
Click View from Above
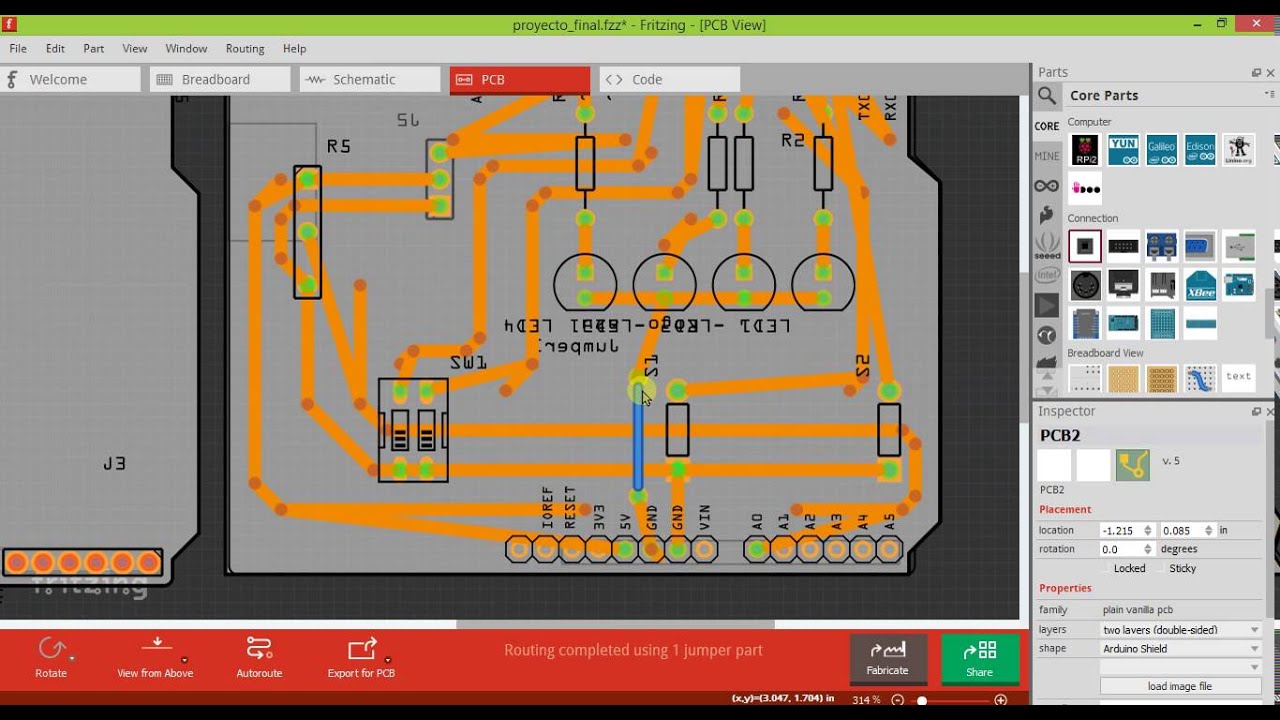pyautogui.click(x=155, y=657)
